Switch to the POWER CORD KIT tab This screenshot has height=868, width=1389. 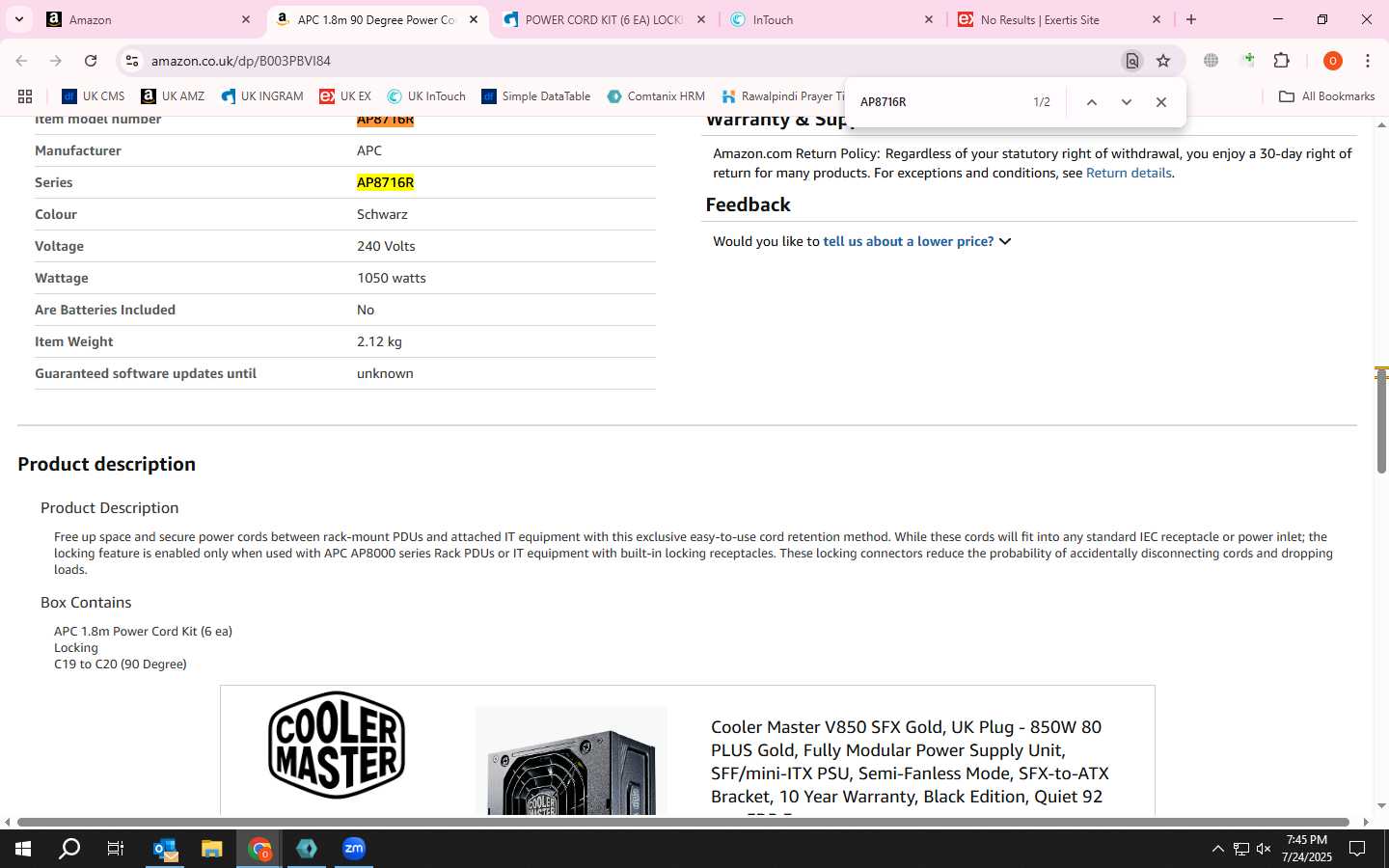(604, 19)
